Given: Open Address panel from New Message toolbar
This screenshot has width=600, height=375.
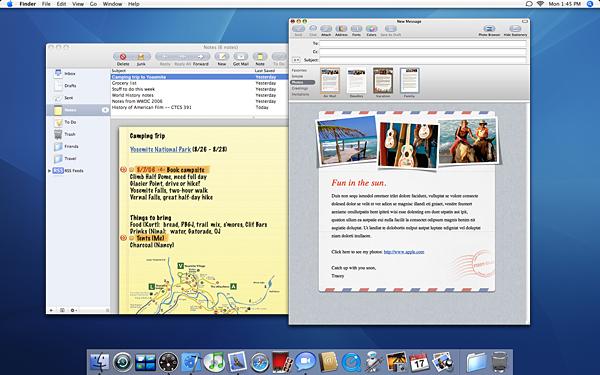Looking at the screenshot, I should (341, 29).
